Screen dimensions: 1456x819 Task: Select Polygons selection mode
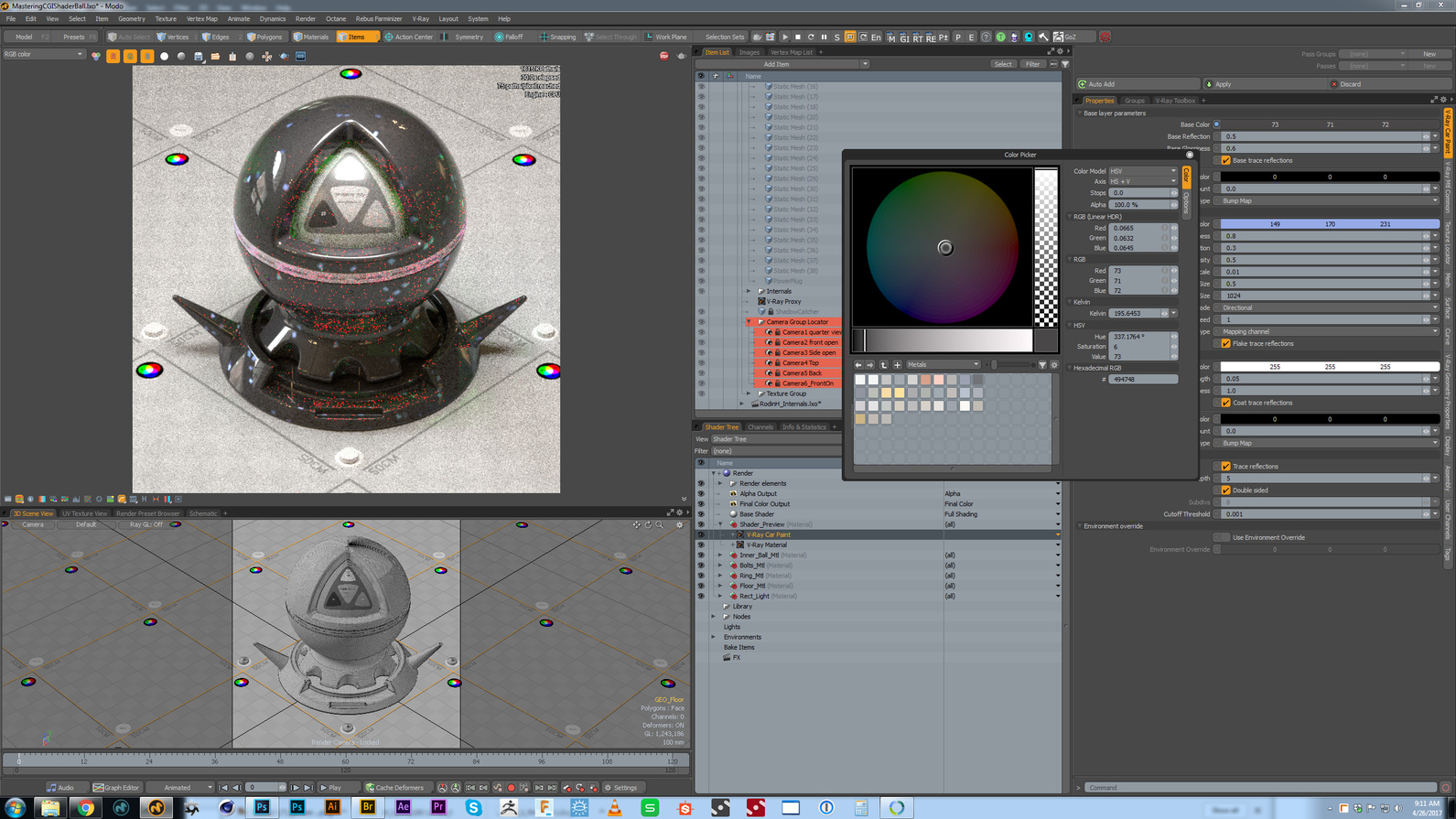coord(265,37)
